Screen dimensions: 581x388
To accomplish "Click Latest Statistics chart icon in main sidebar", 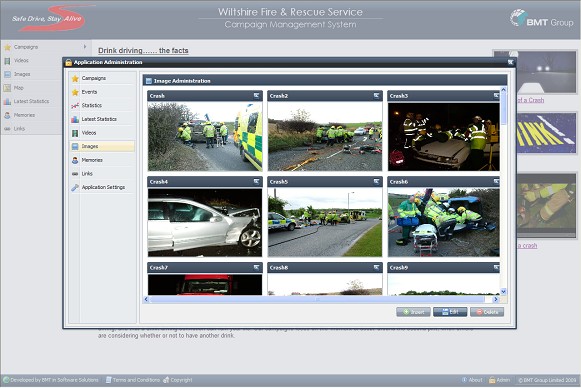I will 7,102.
